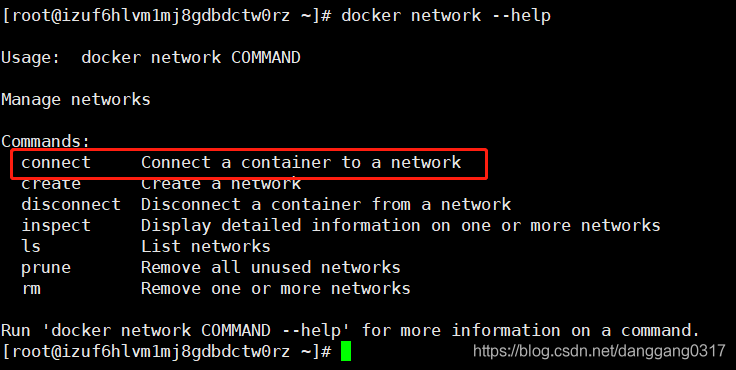Click 'Disconnect a container from a network' text

pos(326,204)
